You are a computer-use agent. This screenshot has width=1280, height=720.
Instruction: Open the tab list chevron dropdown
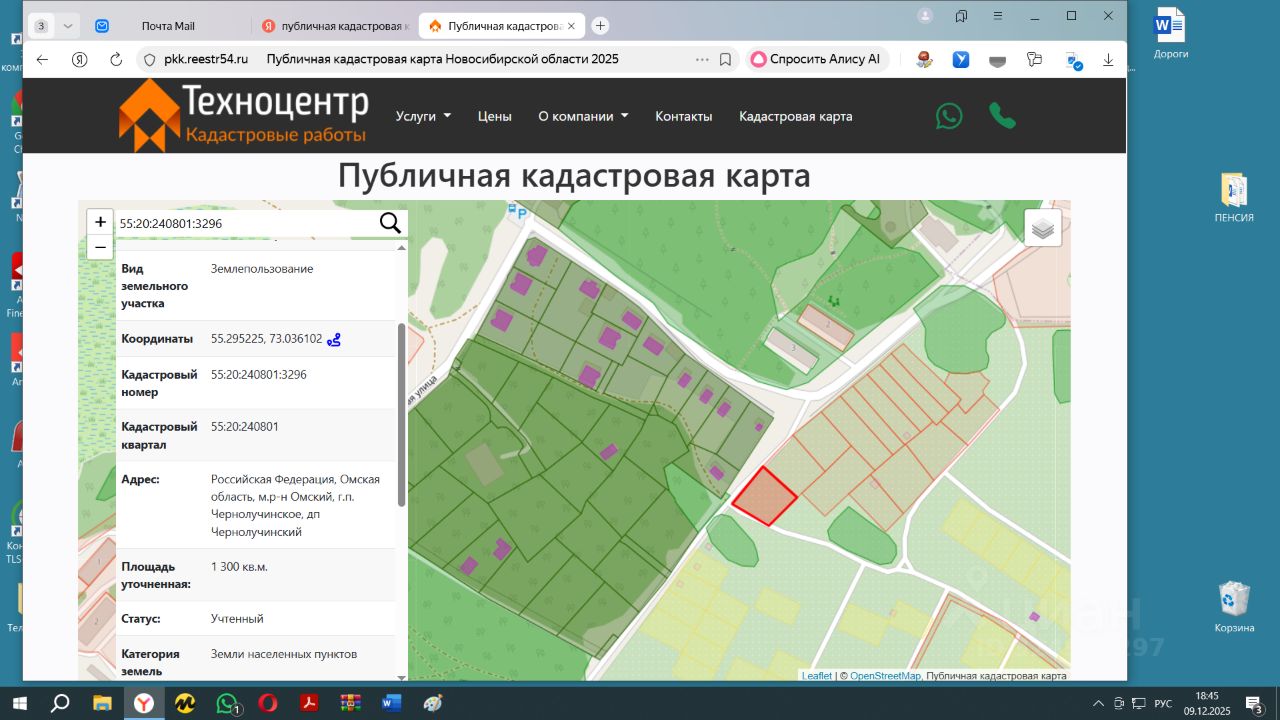pos(67,26)
